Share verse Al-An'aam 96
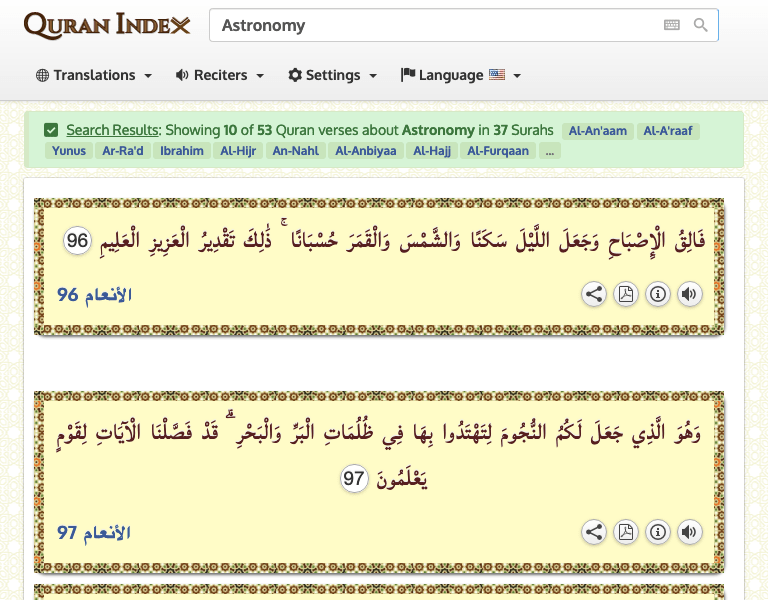 594,294
